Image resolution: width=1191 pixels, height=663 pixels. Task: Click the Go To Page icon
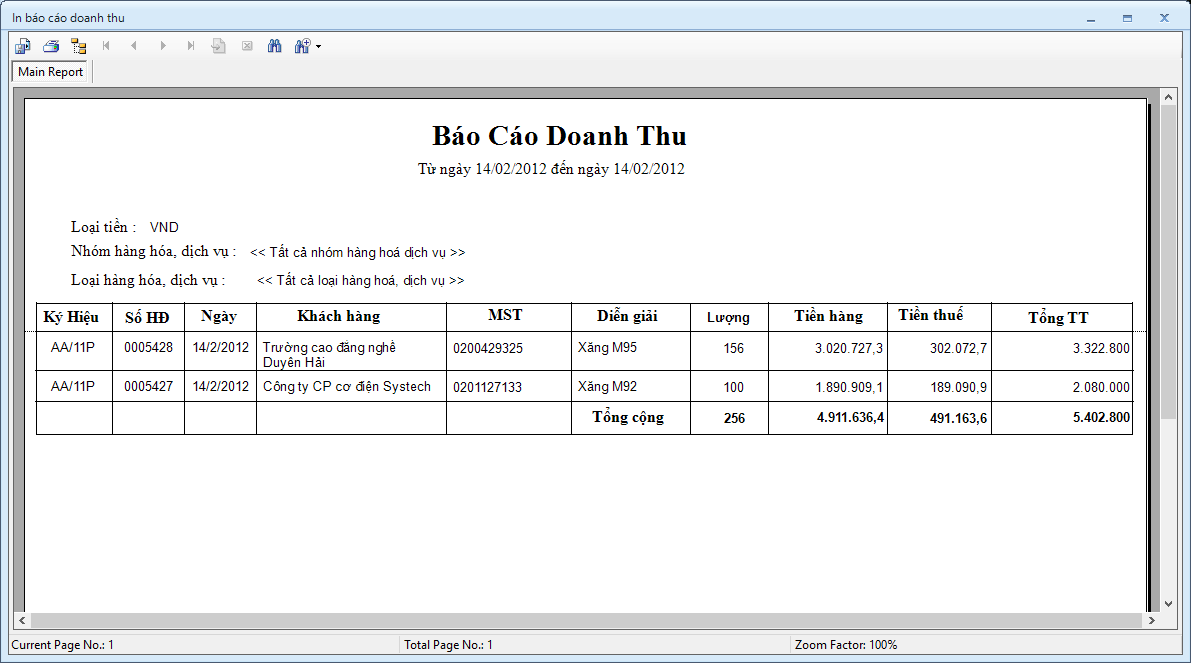click(x=218, y=46)
